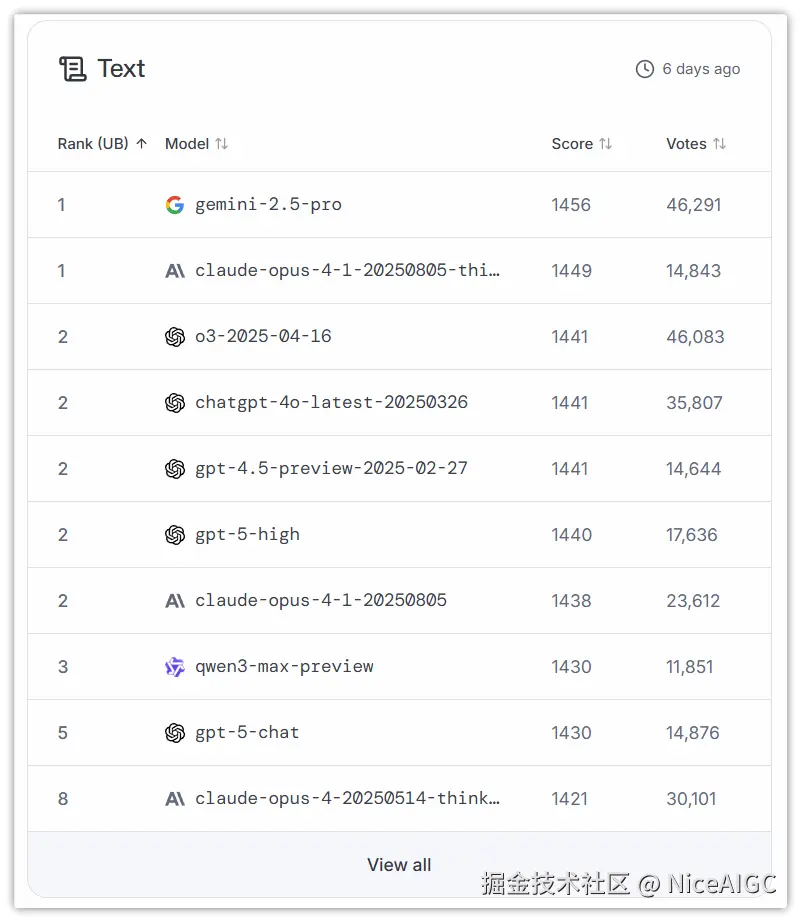Image resolution: width=801 pixels, height=922 pixels.
Task: Click the Text leaderboard heading
Action: pyautogui.click(x=121, y=69)
